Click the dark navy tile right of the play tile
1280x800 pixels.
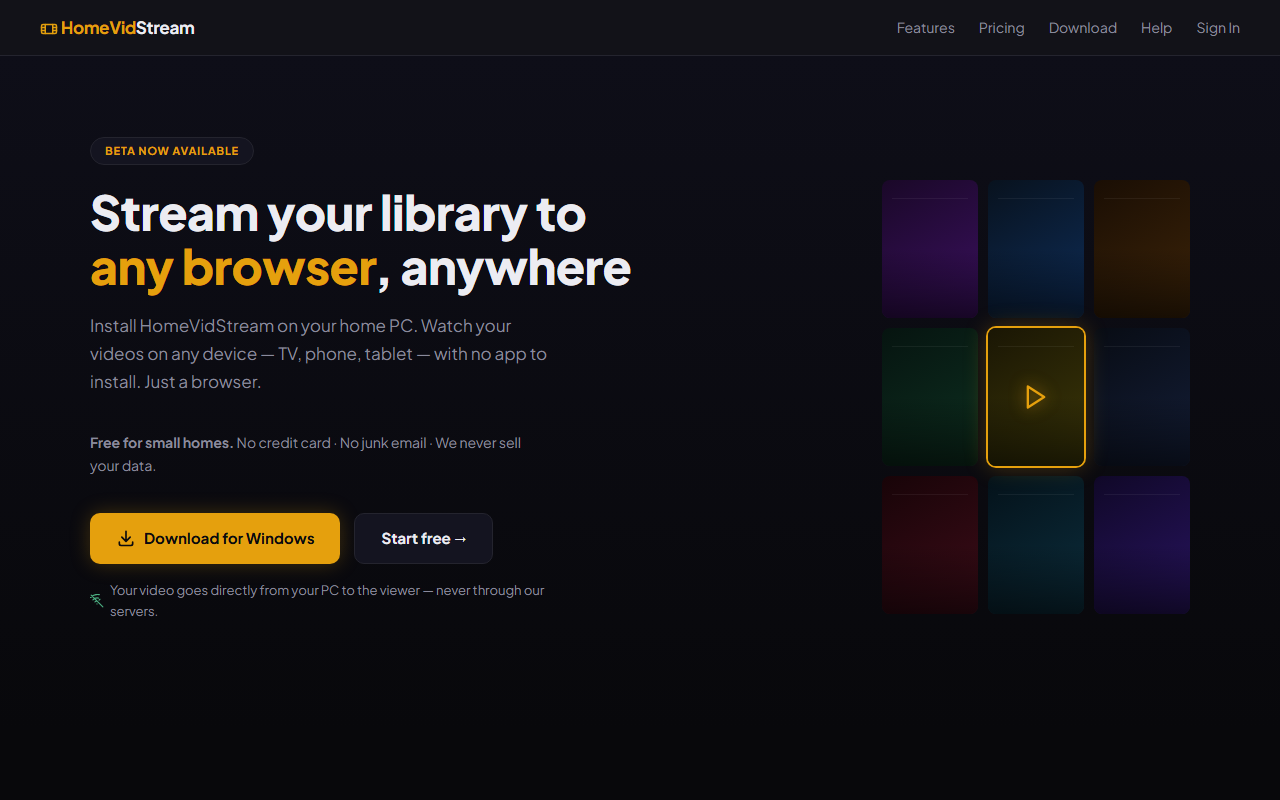tap(1142, 397)
